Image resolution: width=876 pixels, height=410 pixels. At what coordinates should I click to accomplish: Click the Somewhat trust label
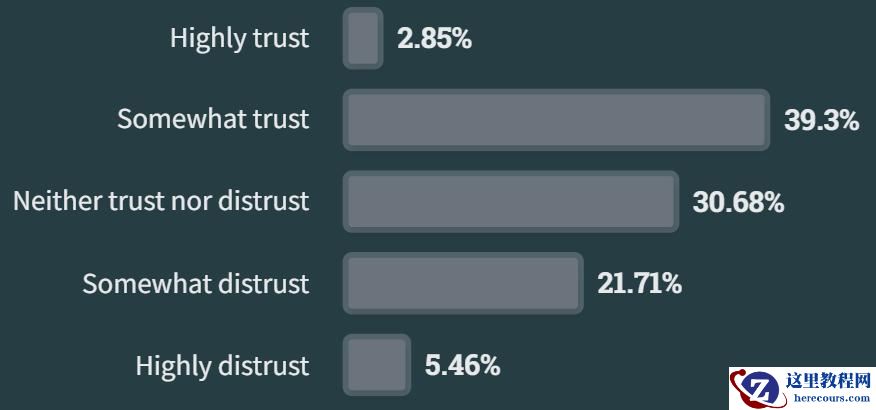pos(213,120)
